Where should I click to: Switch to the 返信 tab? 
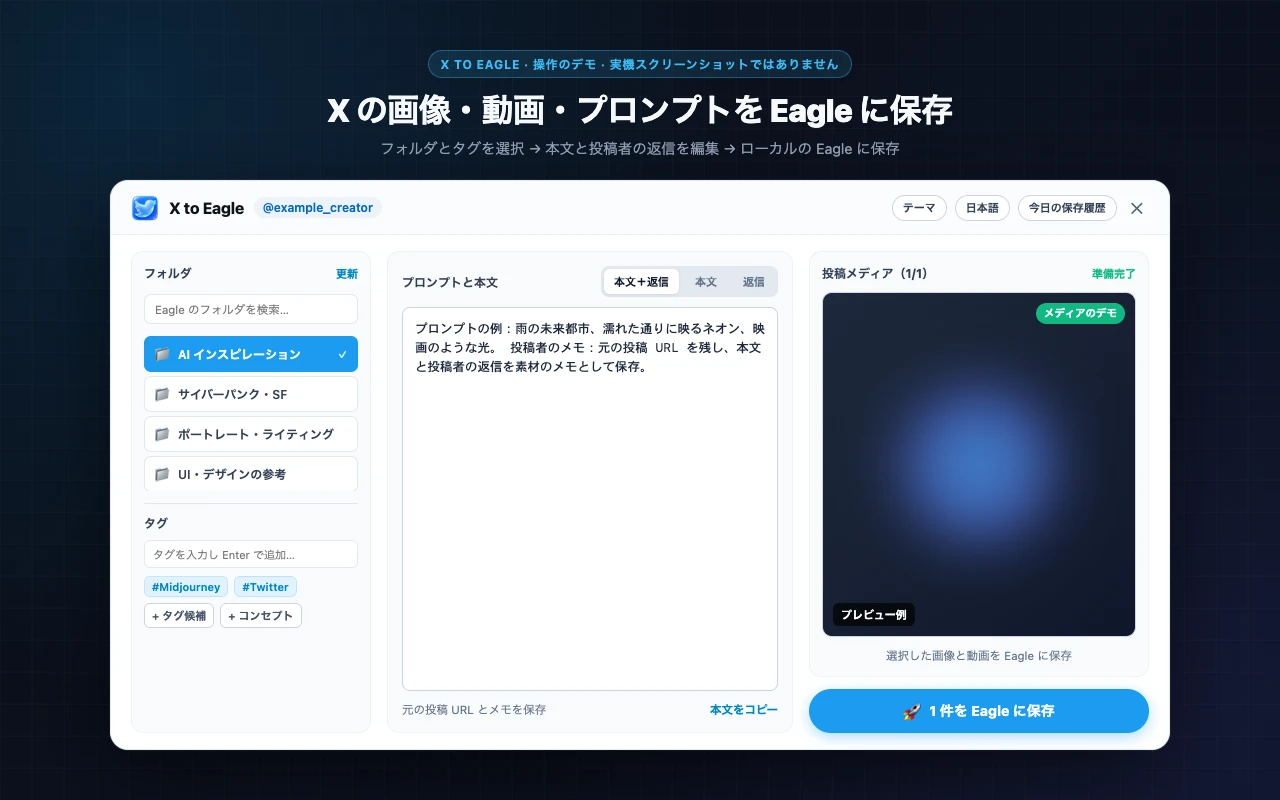pyautogui.click(x=754, y=282)
